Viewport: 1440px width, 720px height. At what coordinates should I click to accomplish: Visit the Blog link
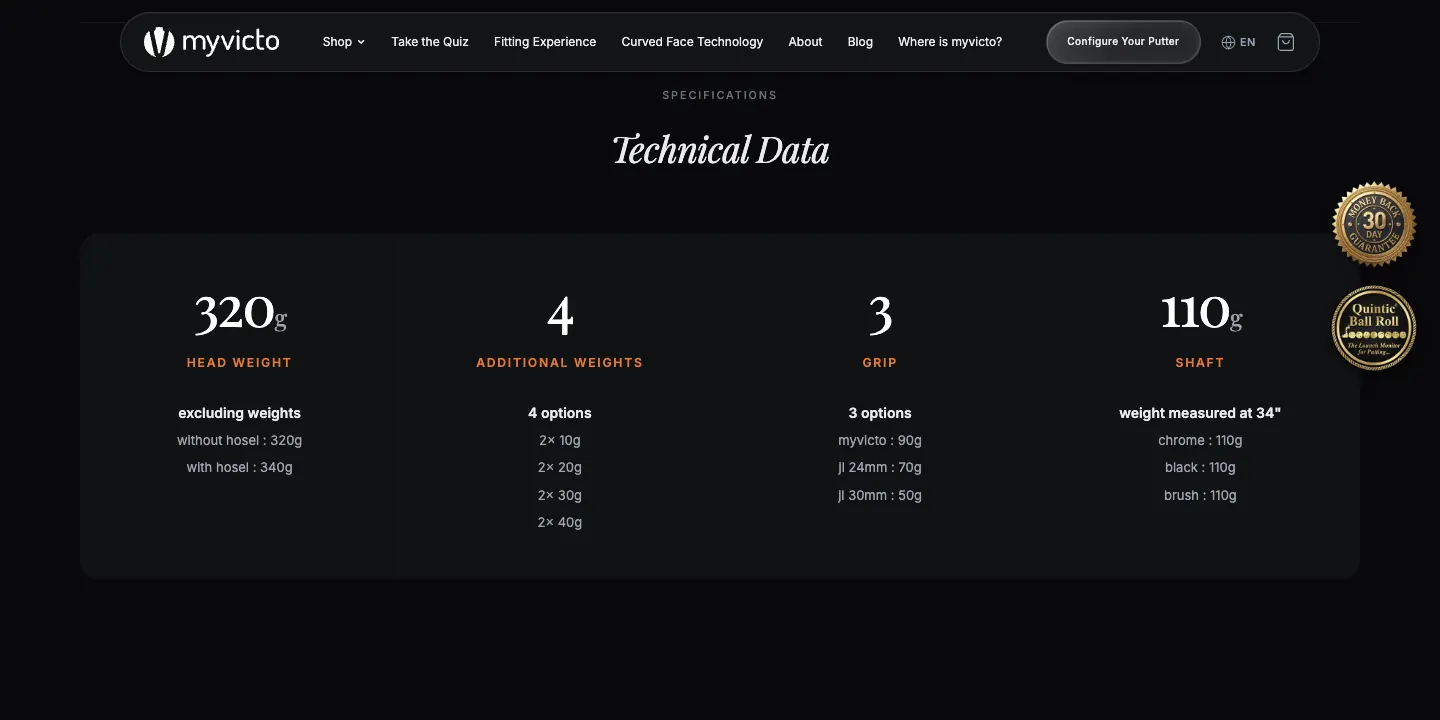[860, 42]
